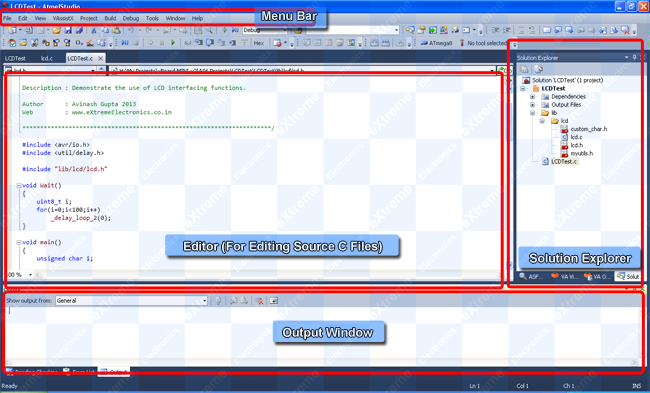Collapse the lcd folder in Solution Explorer
Image resolution: width=650 pixels, height=393 pixels.
(542, 121)
